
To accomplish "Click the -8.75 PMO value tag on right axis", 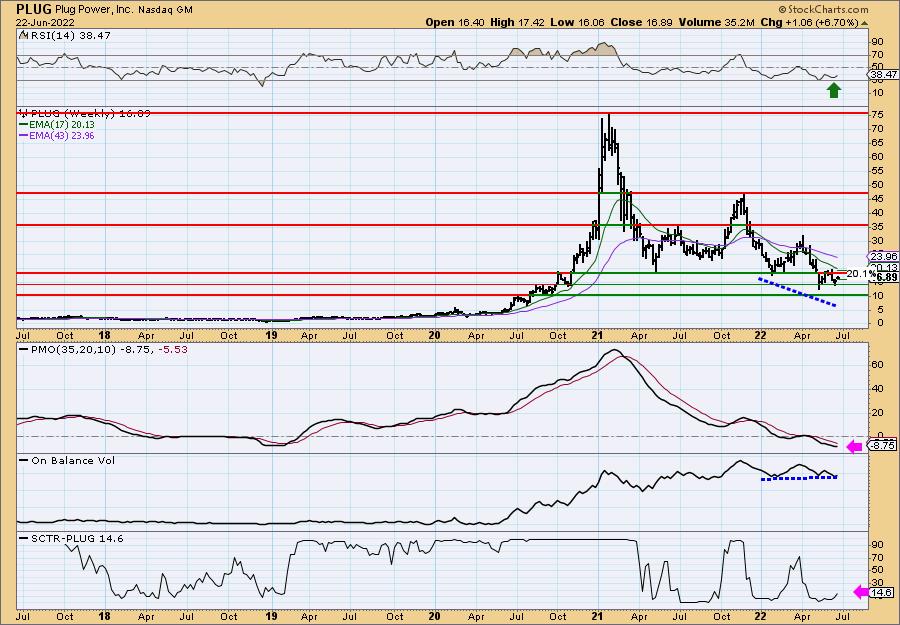I will [883, 445].
